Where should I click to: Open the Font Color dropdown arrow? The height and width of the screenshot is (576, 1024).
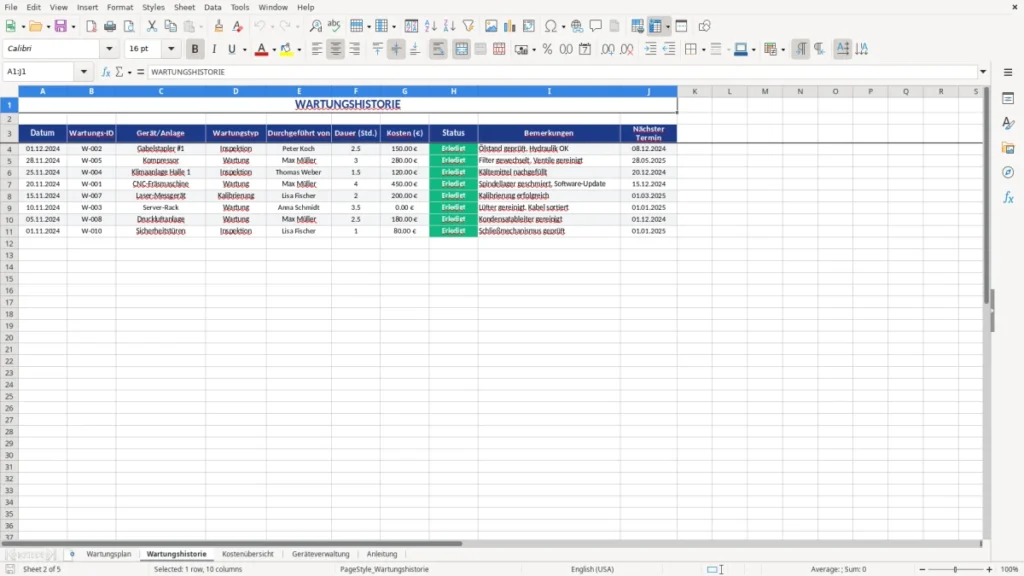point(274,50)
